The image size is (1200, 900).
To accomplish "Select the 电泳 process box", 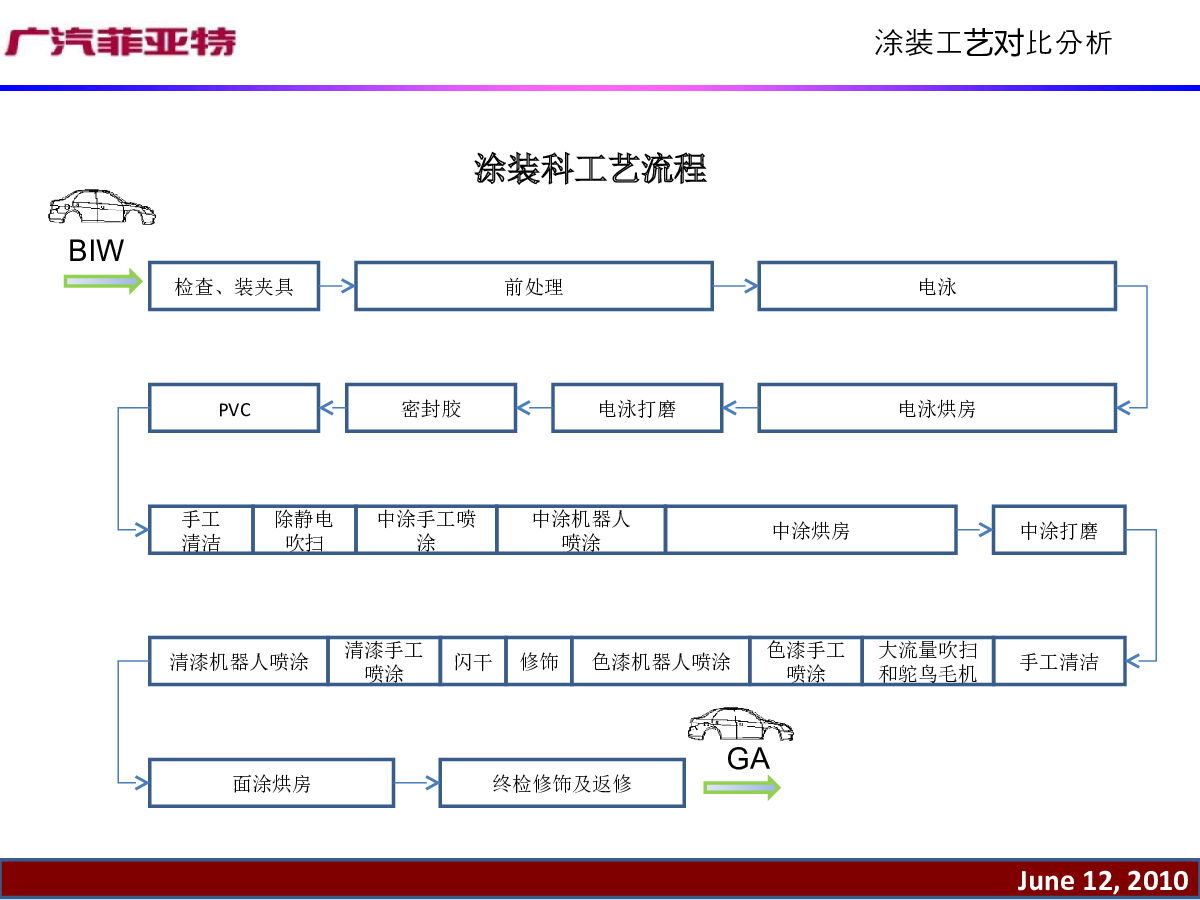I will click(937, 286).
